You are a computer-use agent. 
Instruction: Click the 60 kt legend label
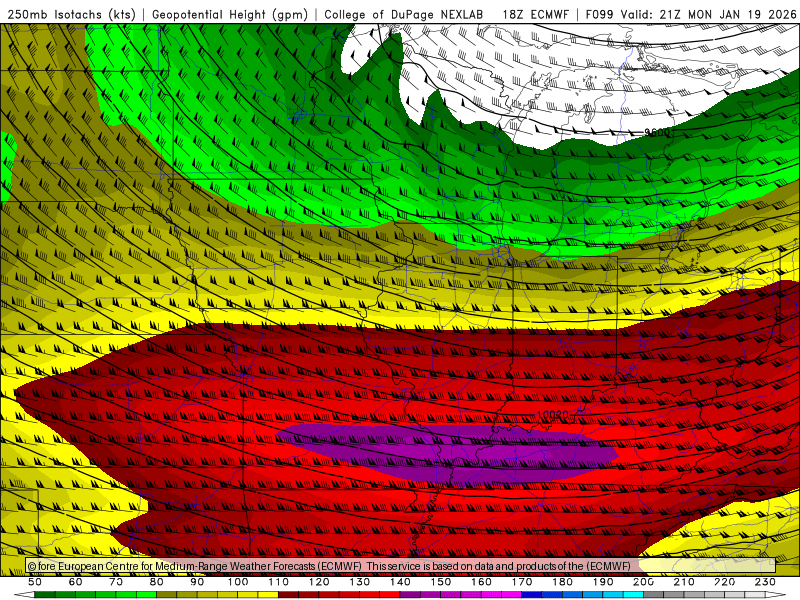coord(76,582)
